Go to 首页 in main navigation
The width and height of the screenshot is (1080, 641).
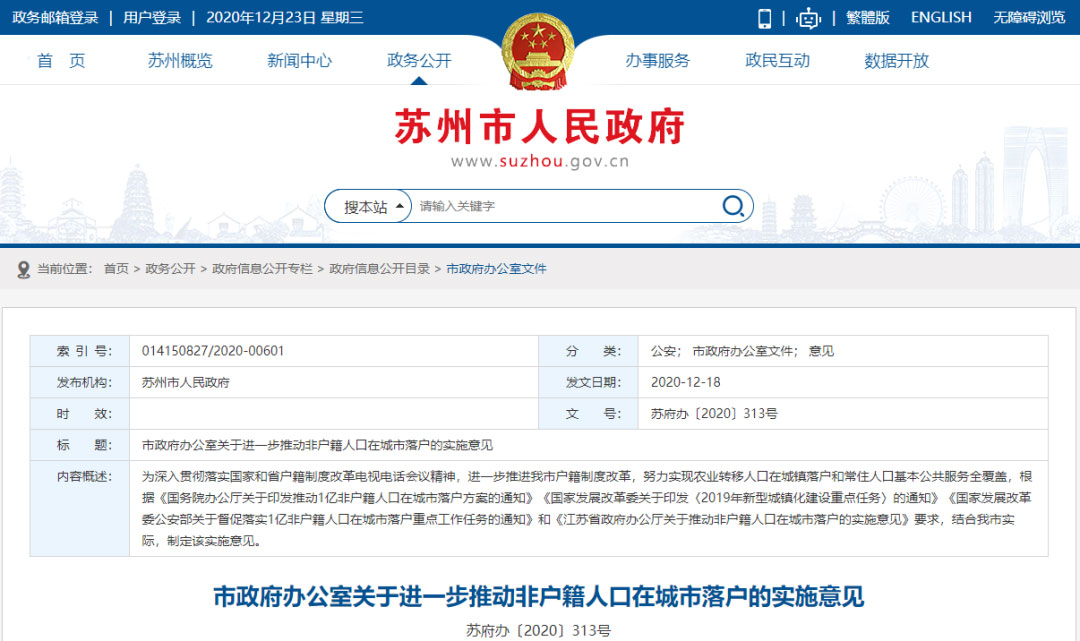(61, 61)
